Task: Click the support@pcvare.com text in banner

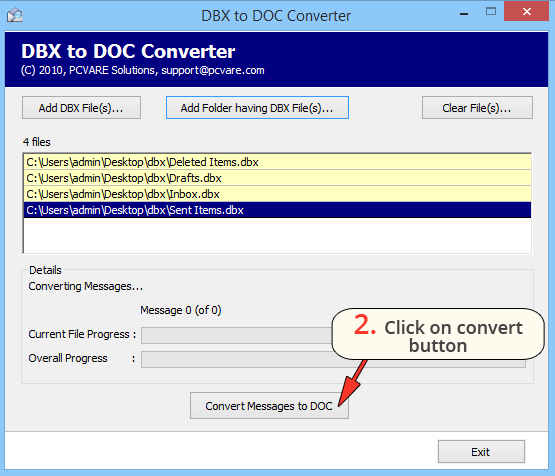Action: click(213, 70)
